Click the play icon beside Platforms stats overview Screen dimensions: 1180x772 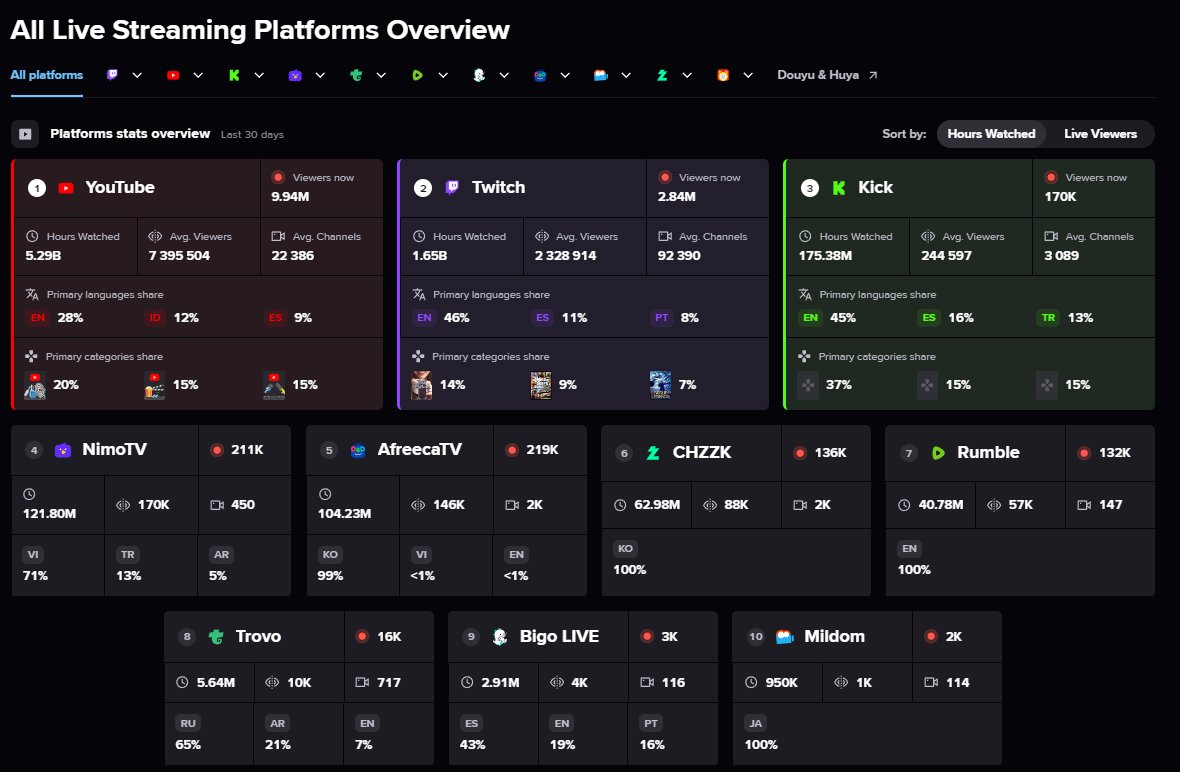tap(25, 134)
